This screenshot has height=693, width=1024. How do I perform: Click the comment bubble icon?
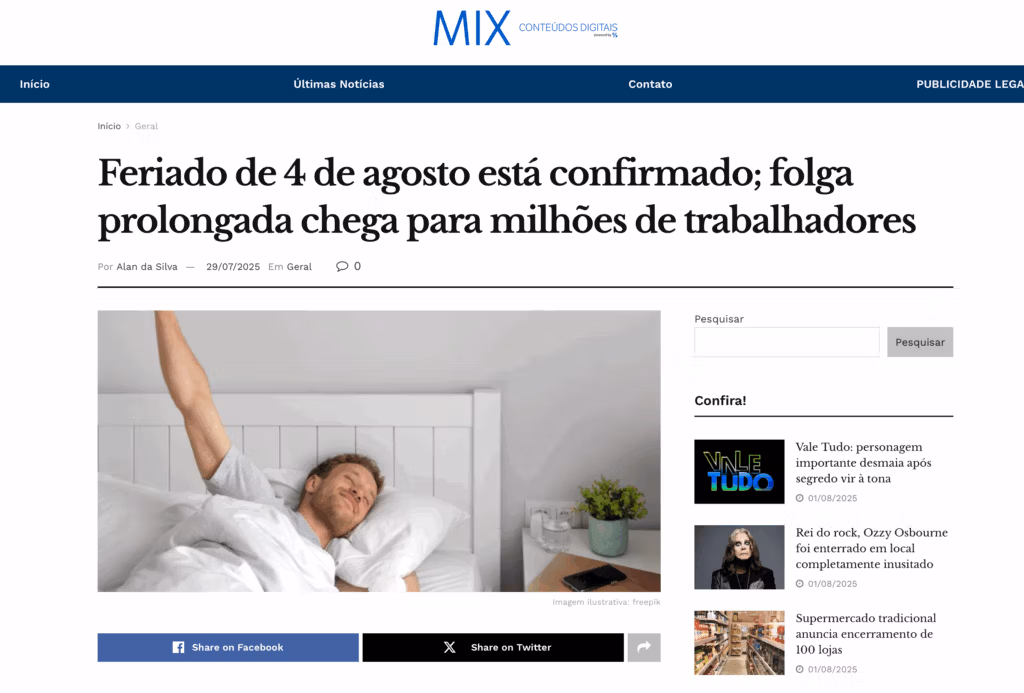tap(342, 266)
